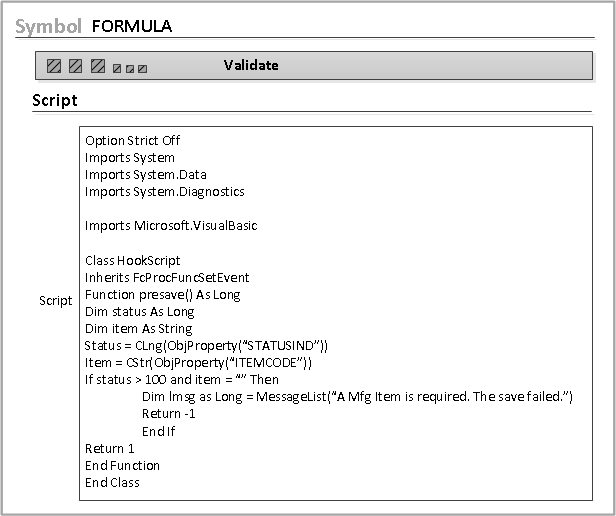This screenshot has height=516, width=616.
Task: Click the third large hatched toolbar icon
Action: click(98, 66)
